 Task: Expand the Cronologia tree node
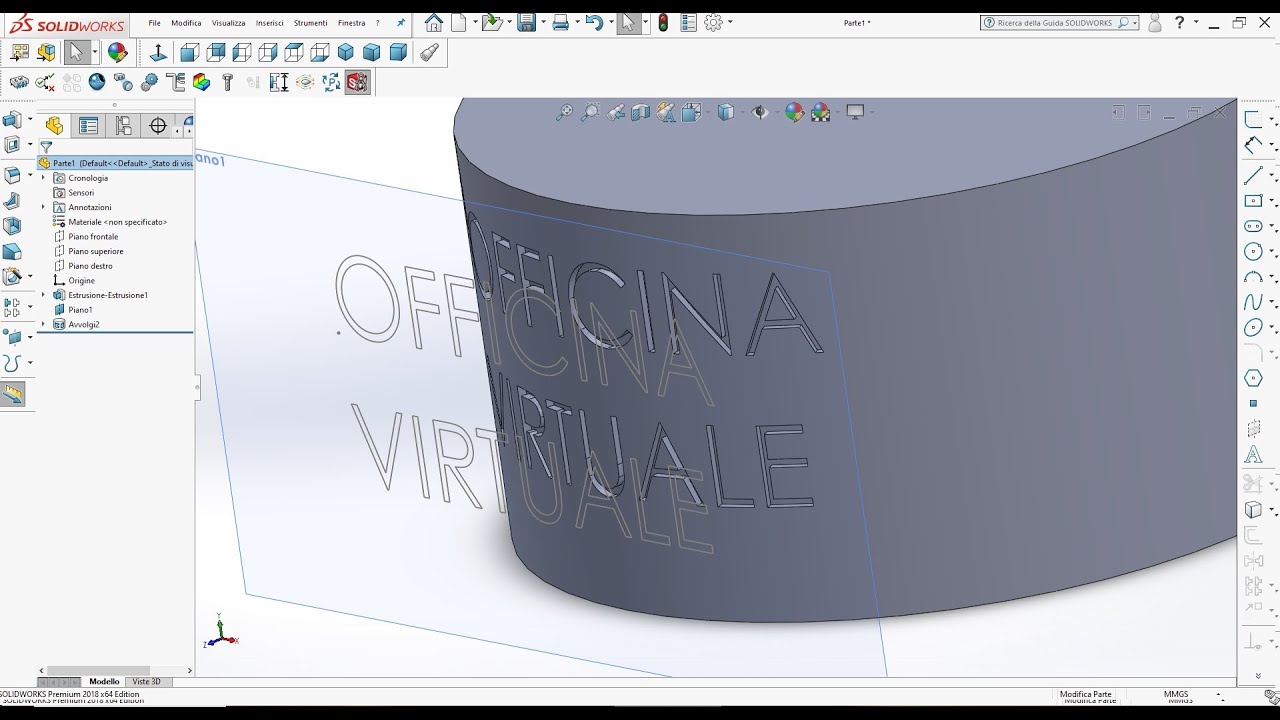43,178
